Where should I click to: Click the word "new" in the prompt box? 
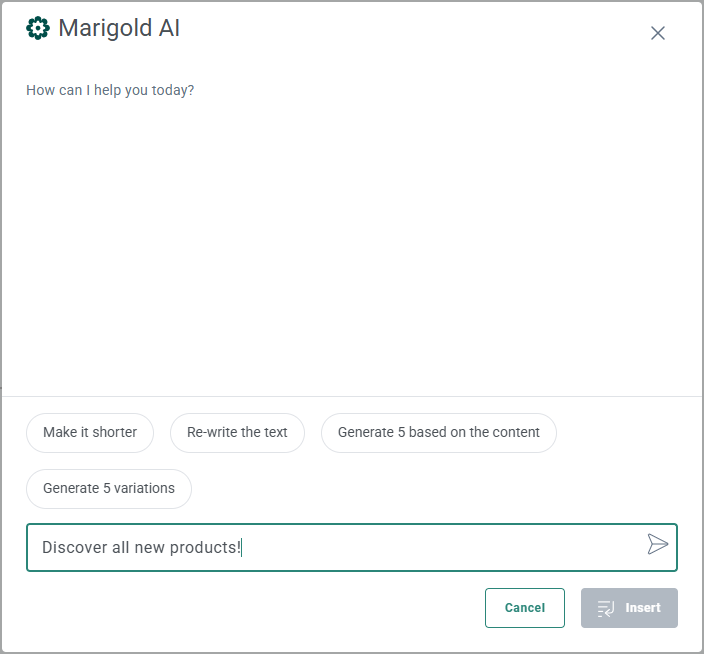[152, 548]
